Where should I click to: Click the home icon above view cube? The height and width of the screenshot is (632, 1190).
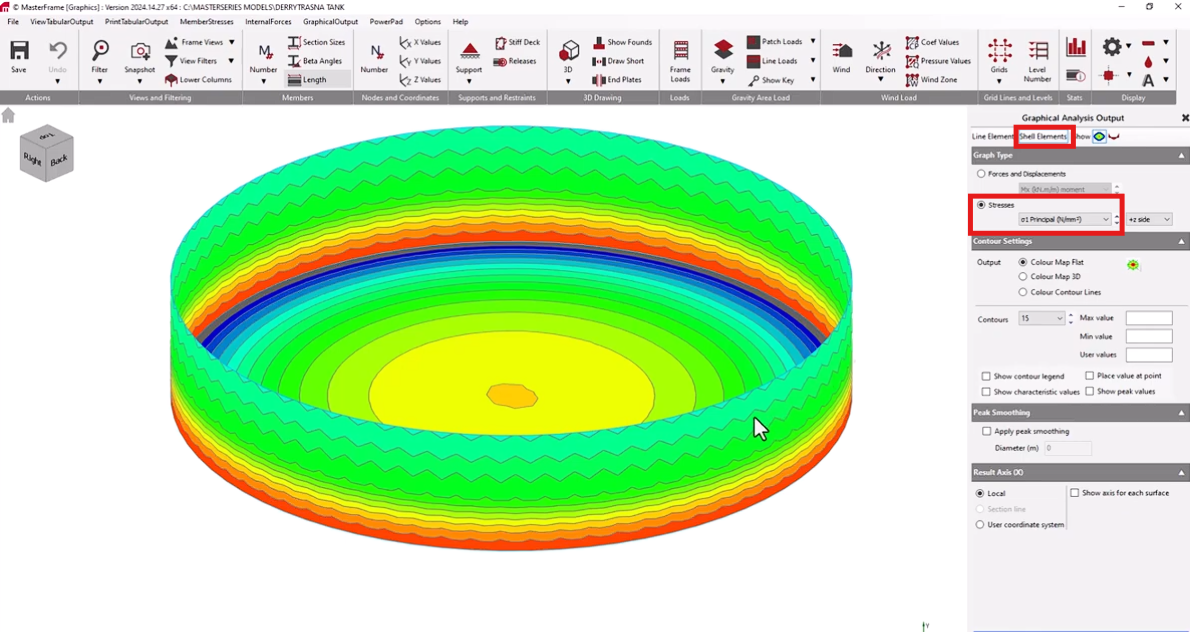8,116
